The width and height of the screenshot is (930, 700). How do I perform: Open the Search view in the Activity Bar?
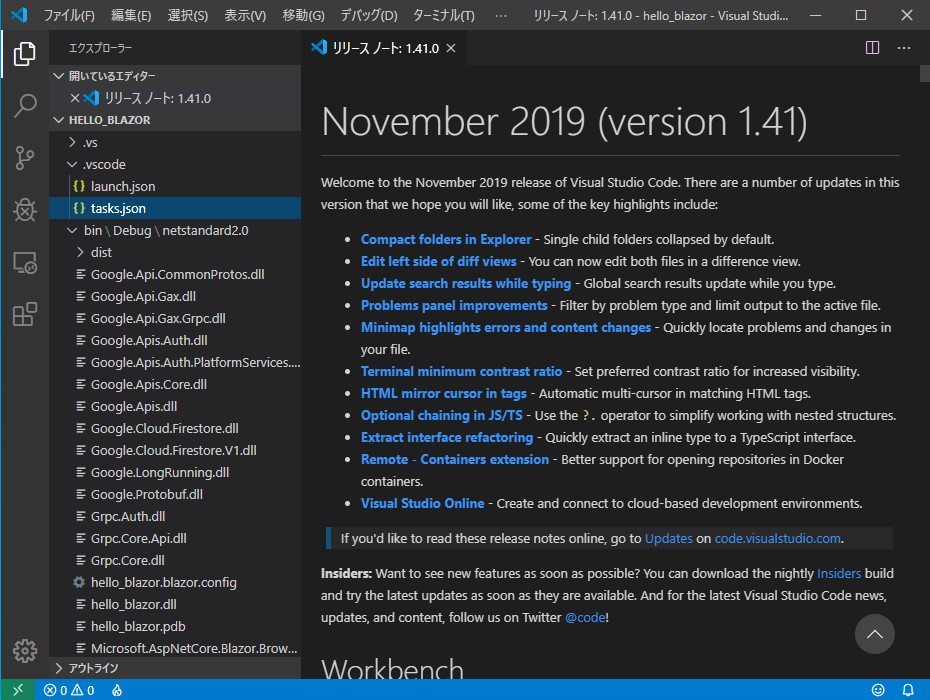point(24,105)
